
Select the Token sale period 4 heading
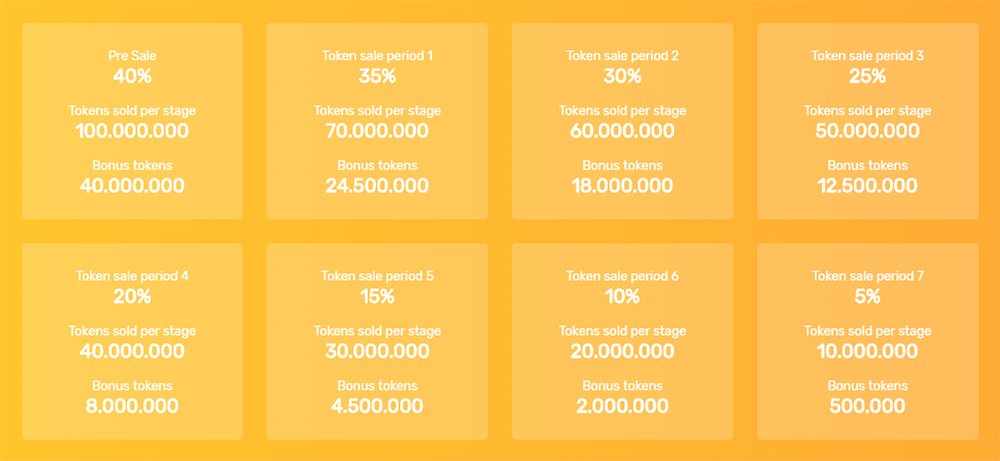pos(132,276)
